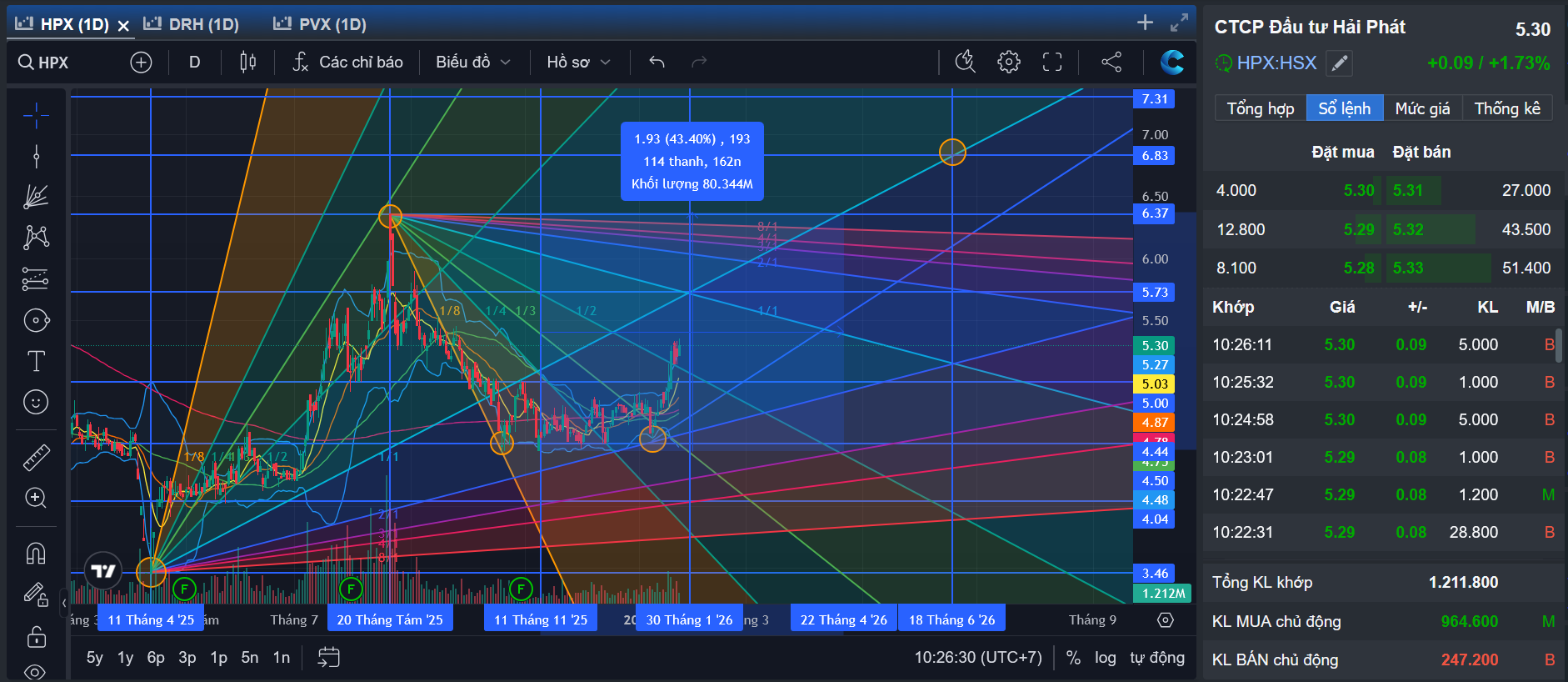Image resolution: width=1568 pixels, height=682 pixels.
Task: Open the emoji and icons tool
Action: tap(36, 402)
